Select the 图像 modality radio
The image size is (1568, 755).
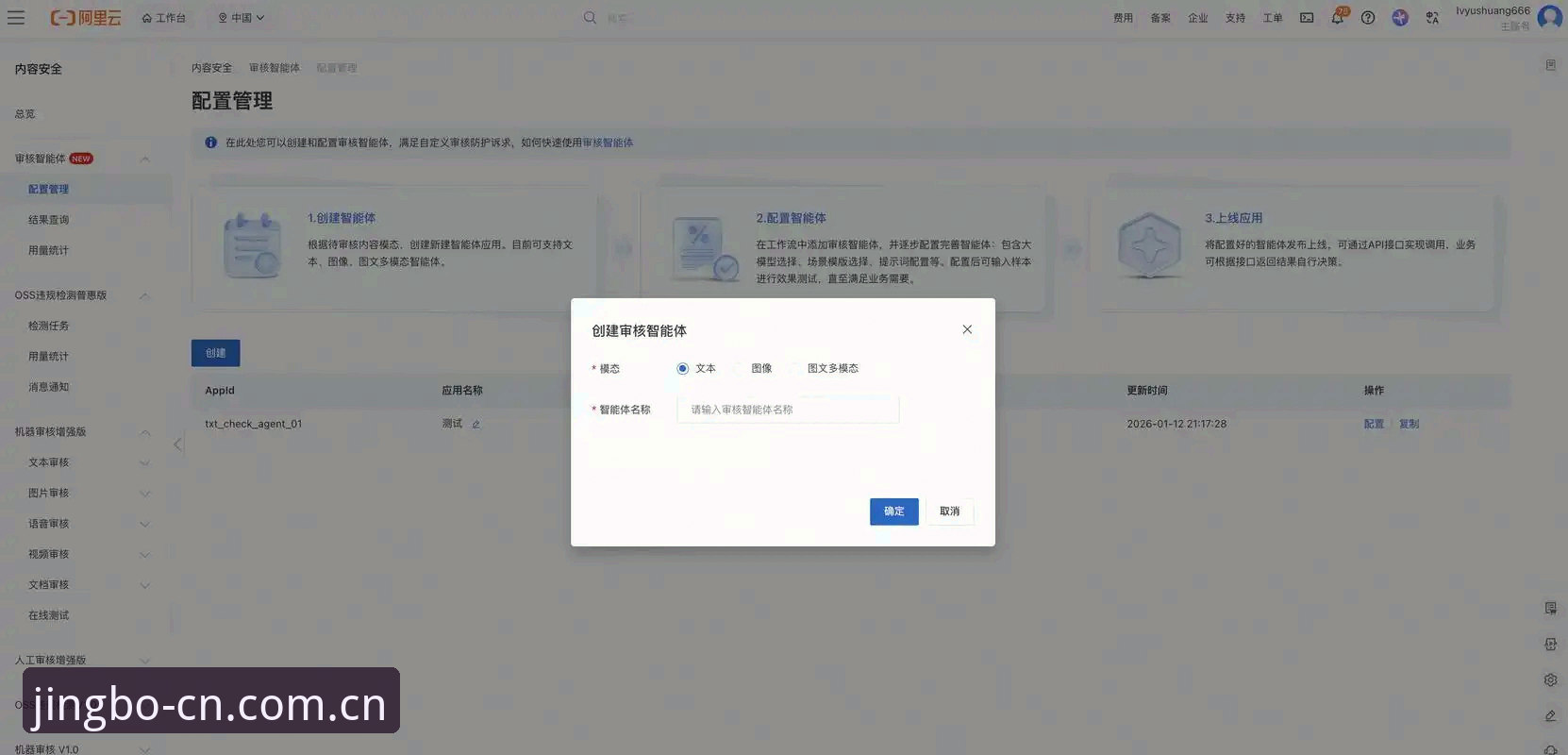point(739,368)
